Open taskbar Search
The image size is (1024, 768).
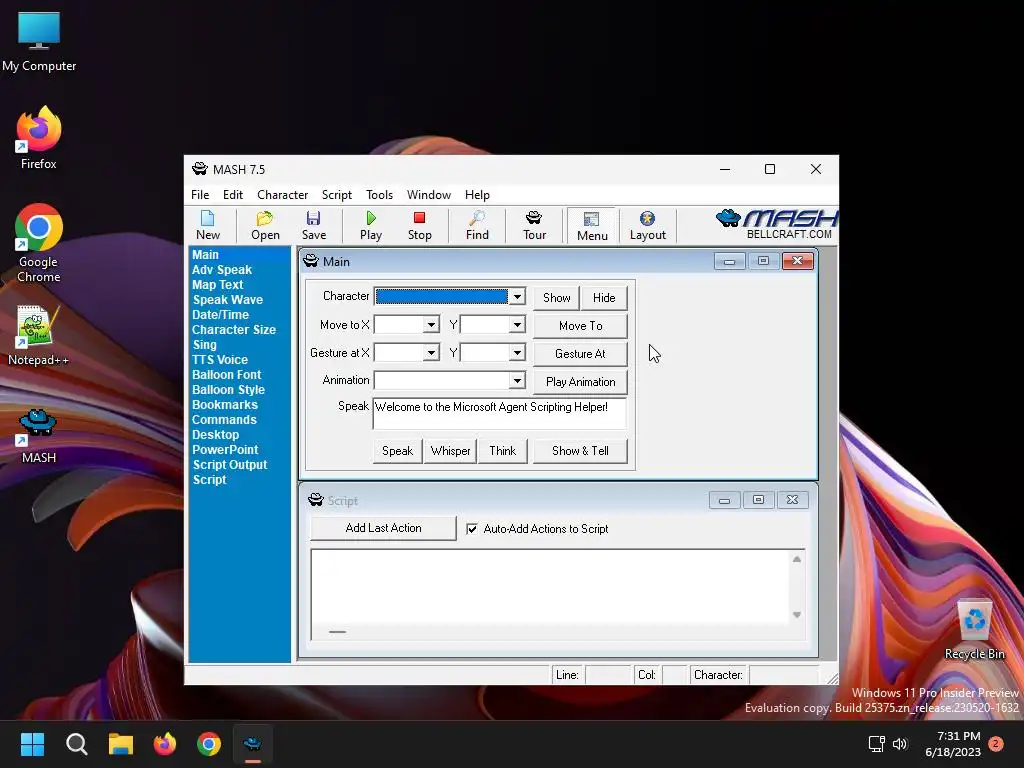[x=76, y=744]
